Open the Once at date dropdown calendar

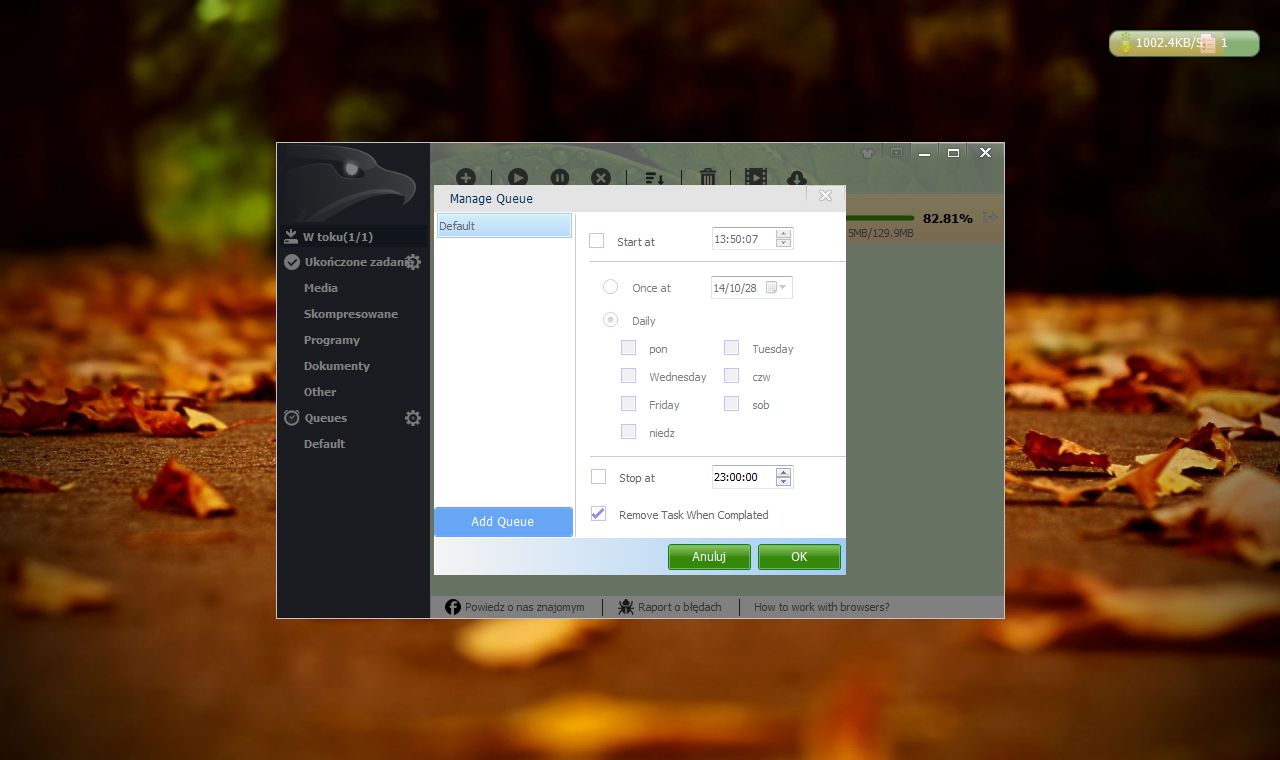pyautogui.click(x=777, y=288)
